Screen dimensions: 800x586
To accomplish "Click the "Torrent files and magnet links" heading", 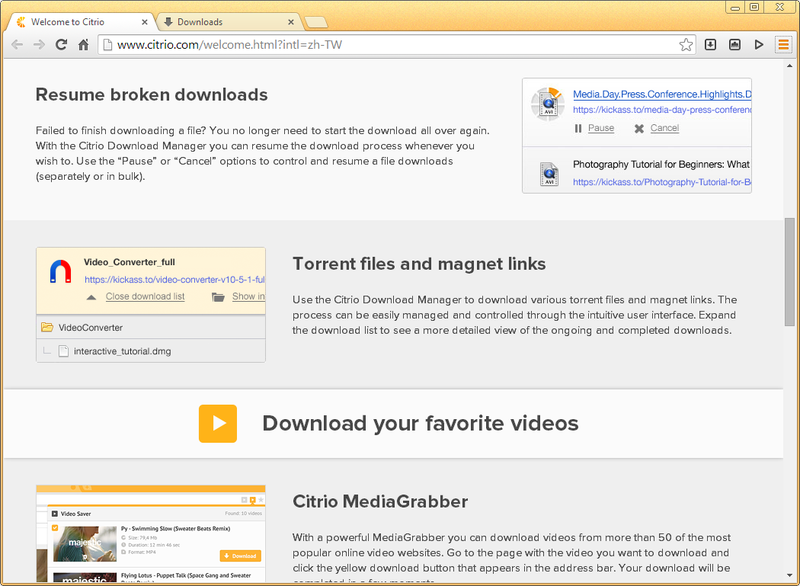I will click(419, 264).
